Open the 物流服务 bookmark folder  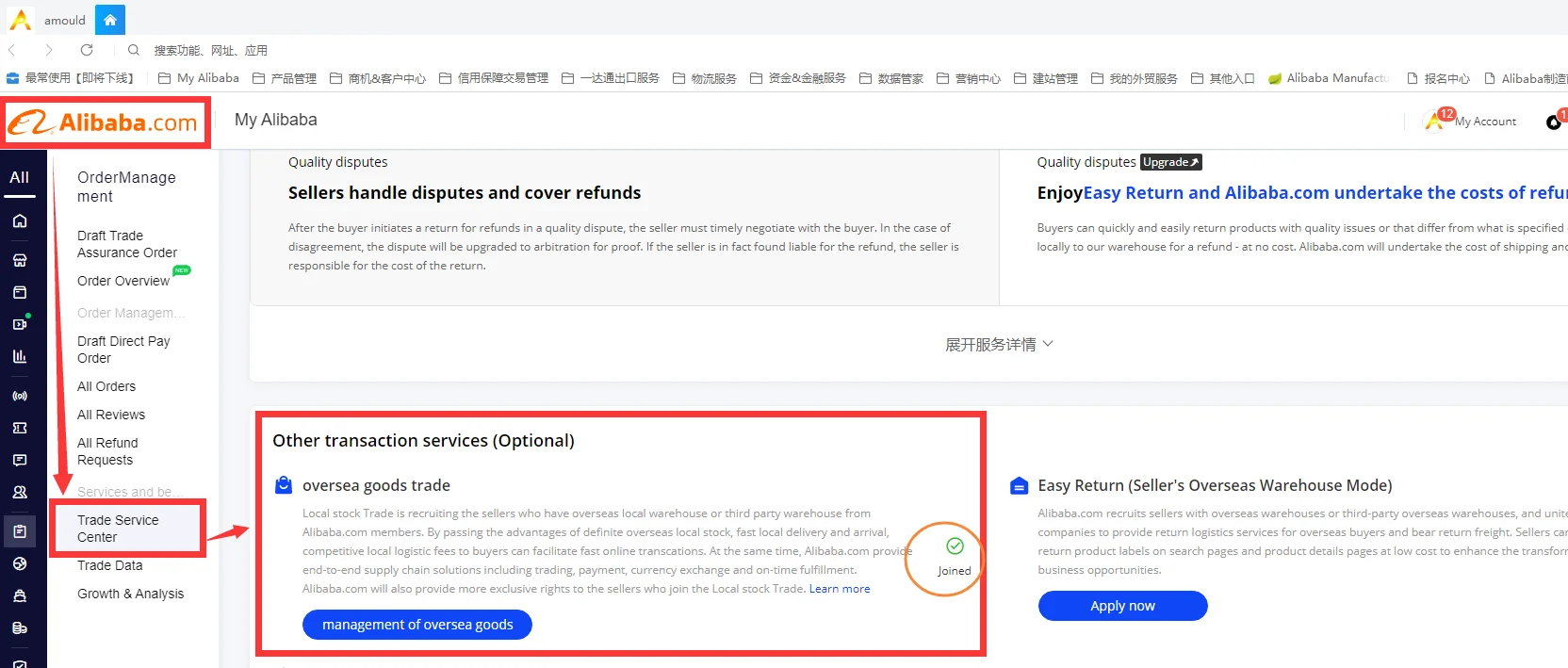point(705,78)
